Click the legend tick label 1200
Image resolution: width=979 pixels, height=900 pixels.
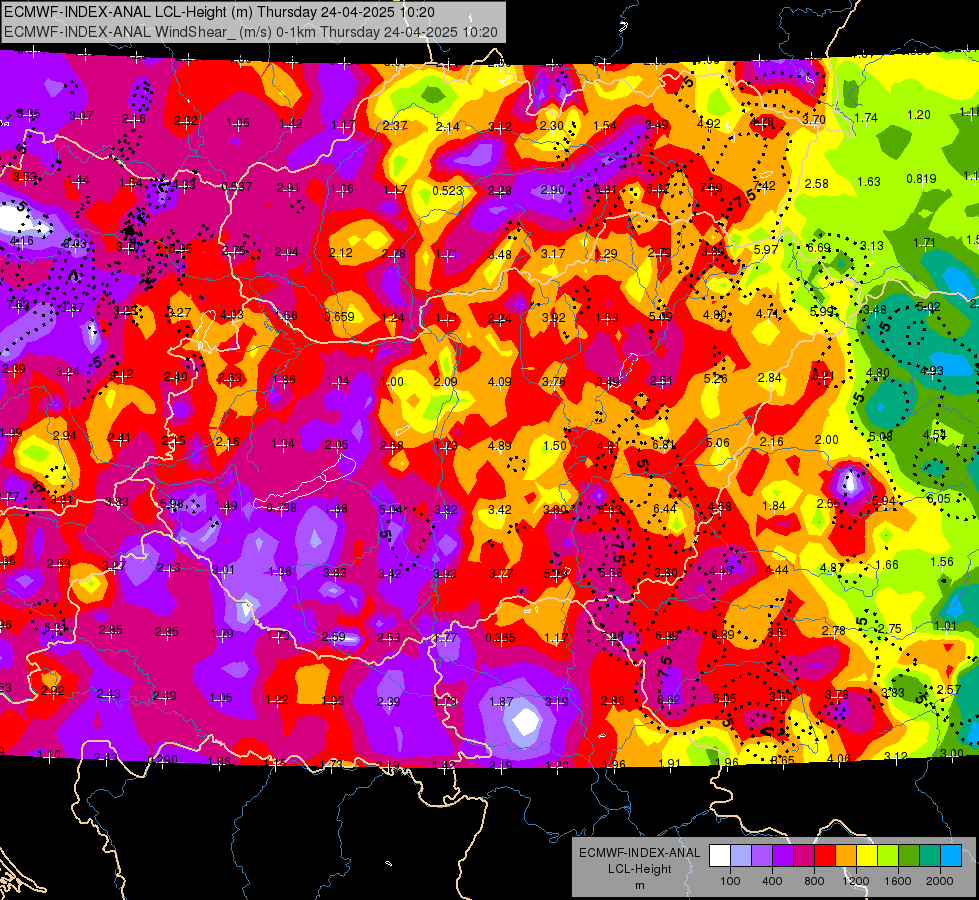pos(855,881)
